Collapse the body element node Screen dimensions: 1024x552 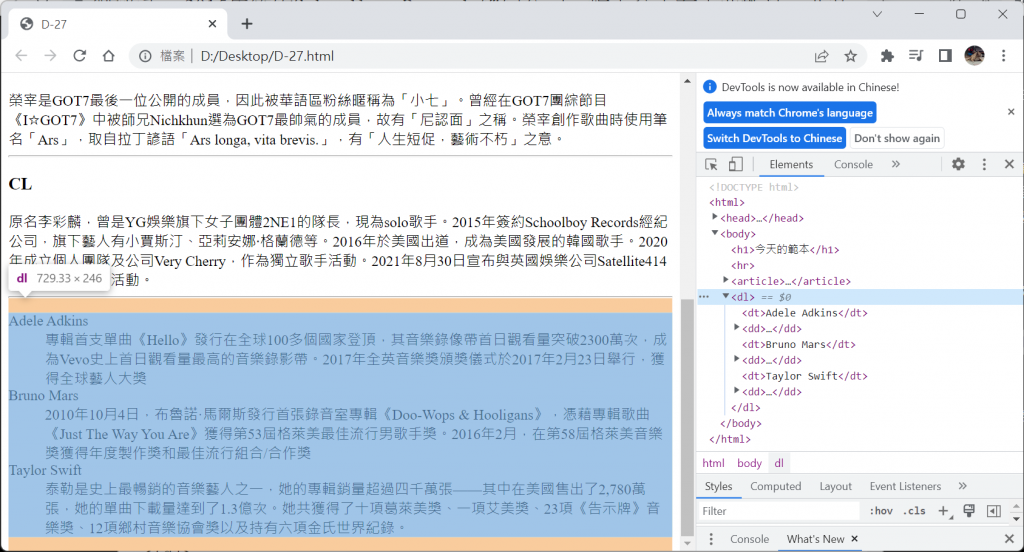pos(714,233)
